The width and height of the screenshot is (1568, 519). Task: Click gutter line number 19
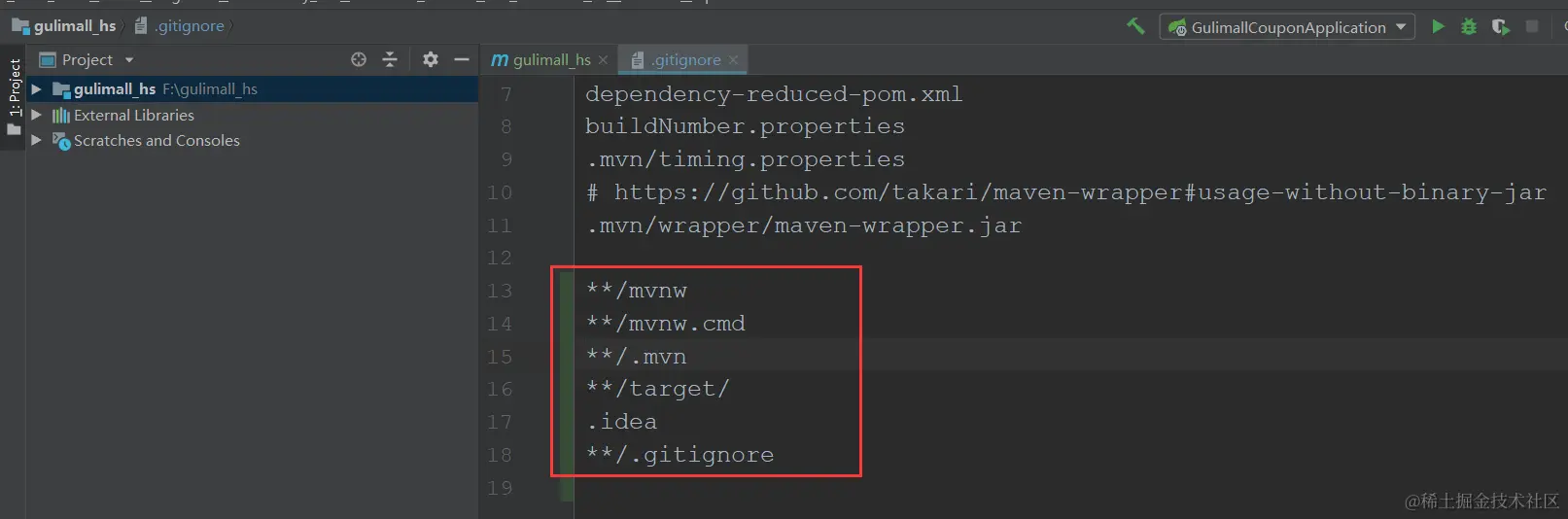pyautogui.click(x=500, y=488)
